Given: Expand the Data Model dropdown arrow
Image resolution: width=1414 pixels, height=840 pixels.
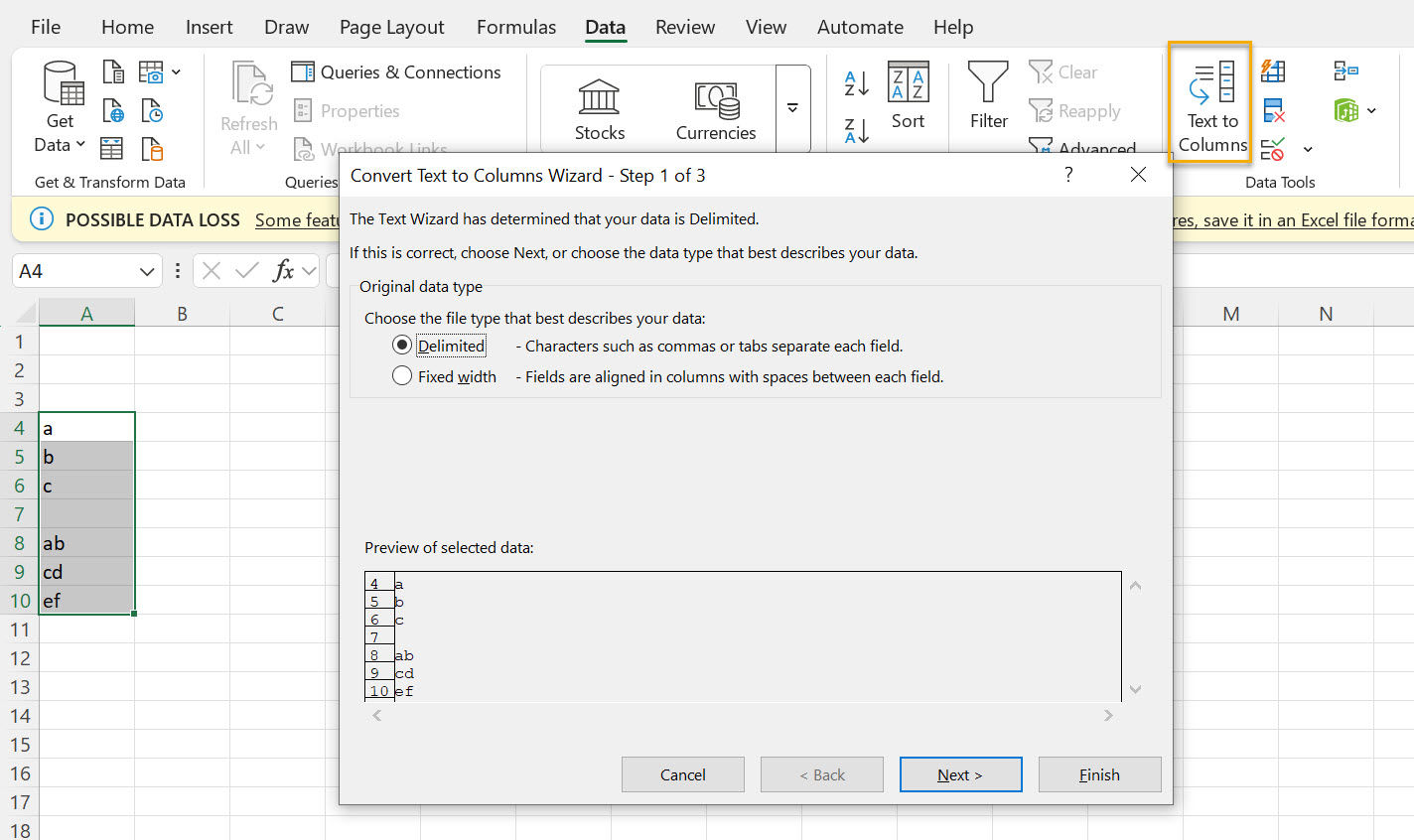Looking at the screenshot, I should 1371,110.
